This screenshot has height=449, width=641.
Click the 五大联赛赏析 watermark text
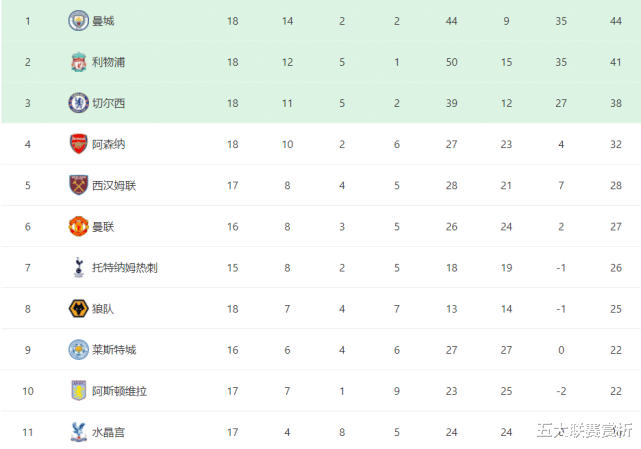pos(585,431)
